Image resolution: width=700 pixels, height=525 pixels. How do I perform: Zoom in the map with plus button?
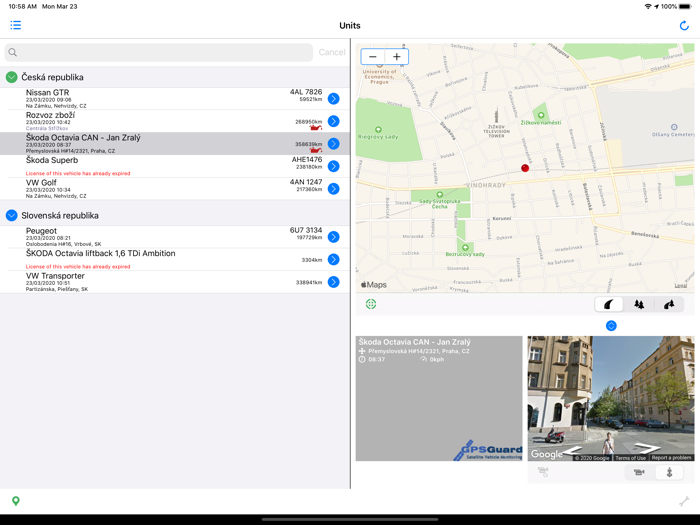click(397, 57)
